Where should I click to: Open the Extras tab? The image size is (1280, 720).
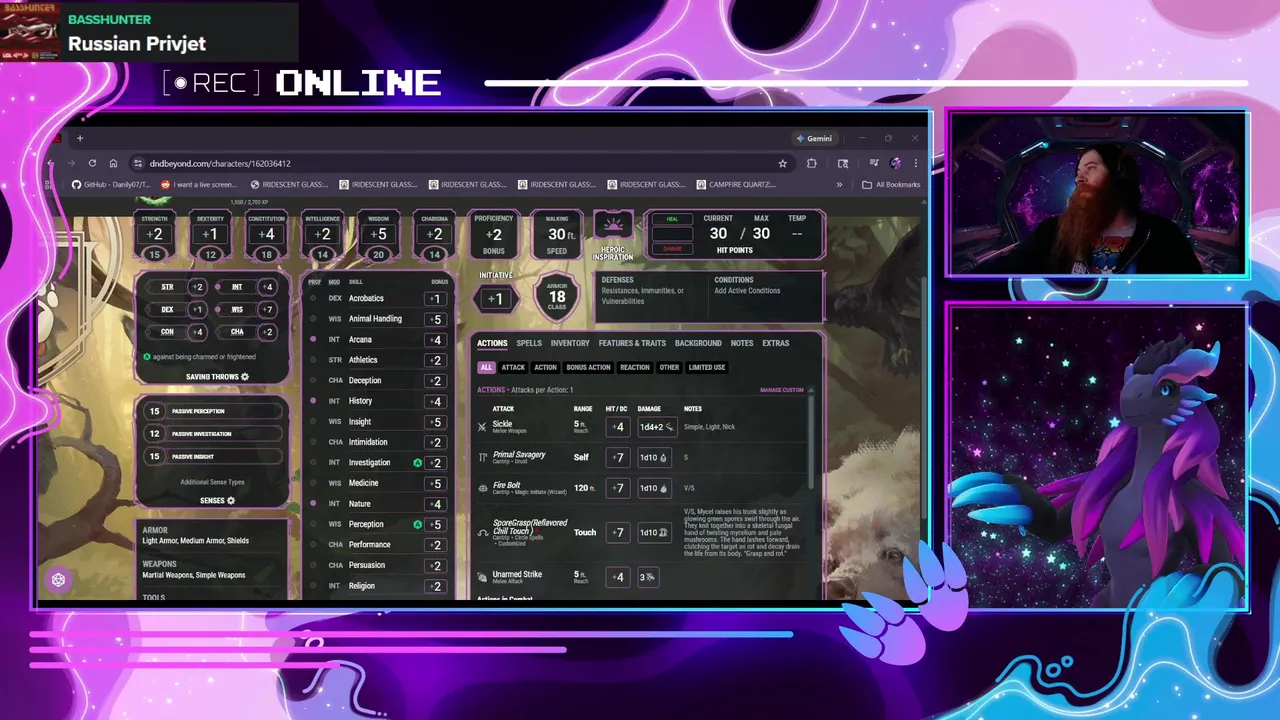tap(776, 343)
